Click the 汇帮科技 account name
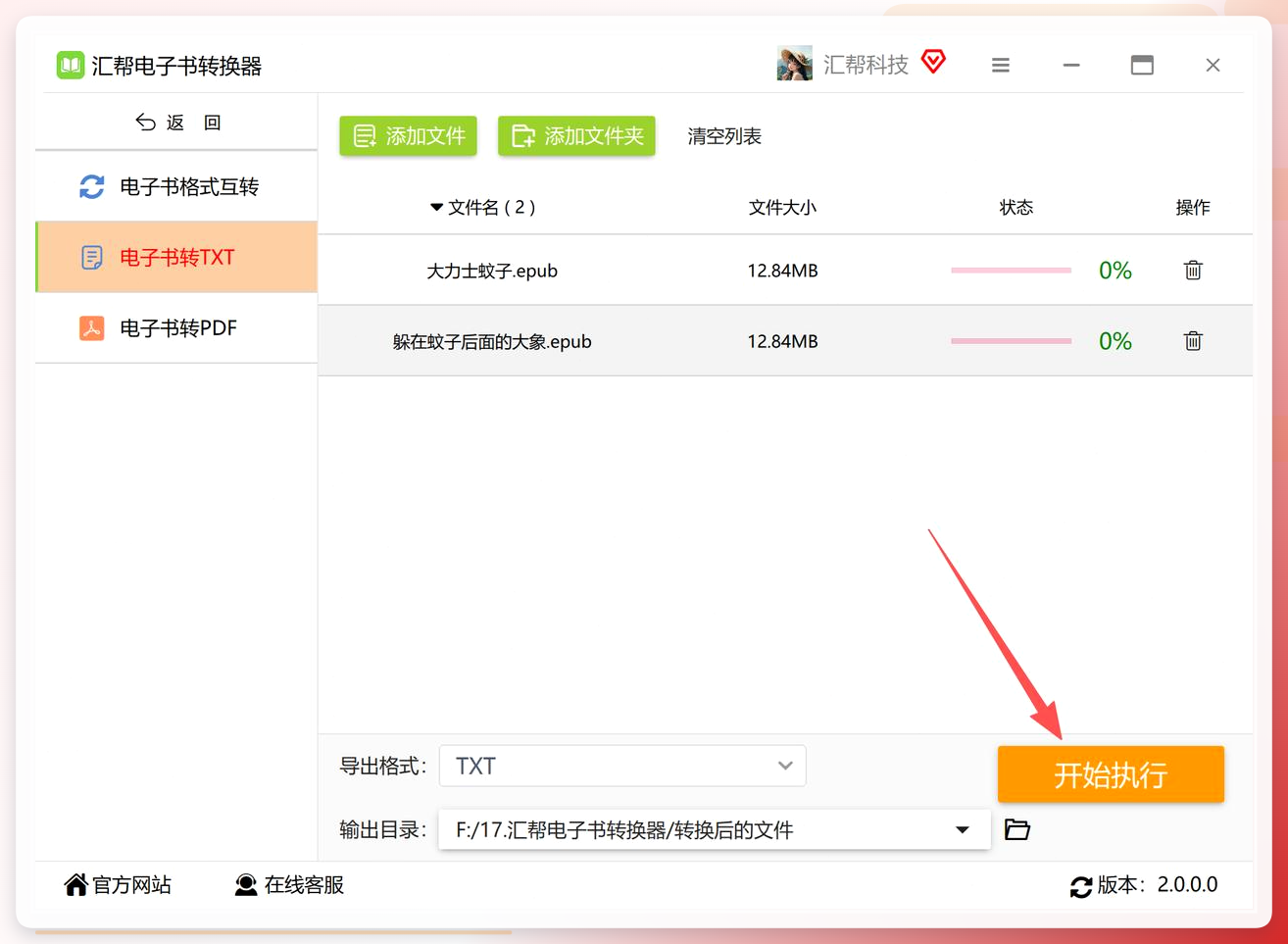 pyautogui.click(x=866, y=65)
